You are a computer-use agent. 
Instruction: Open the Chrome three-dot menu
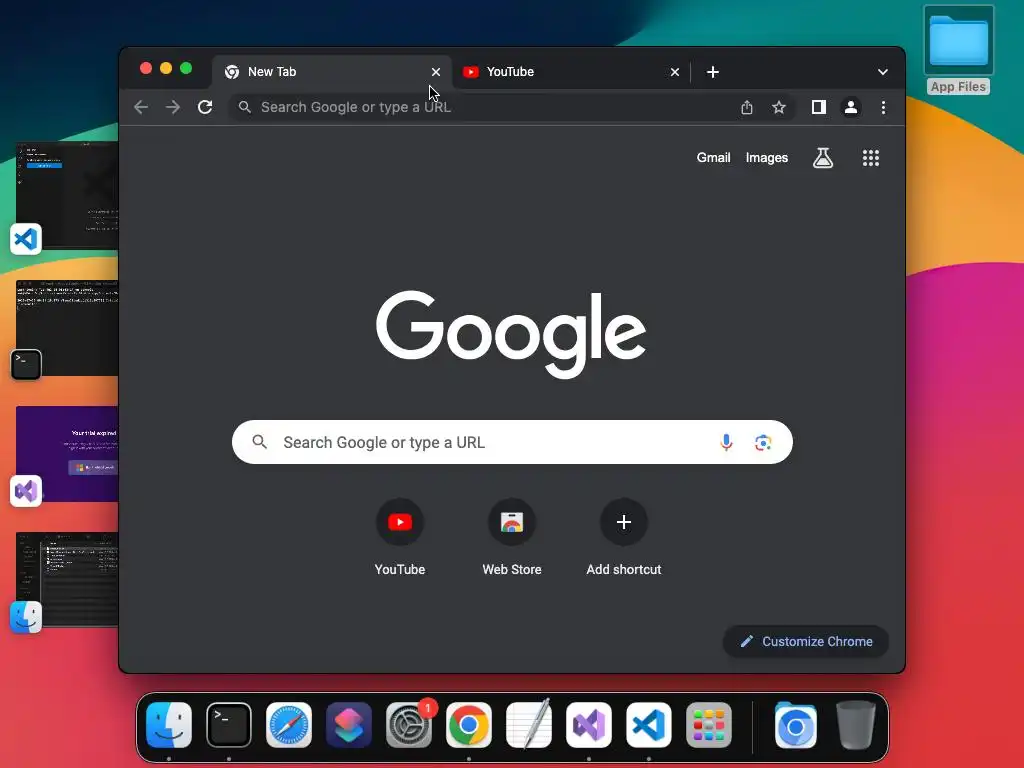click(883, 107)
